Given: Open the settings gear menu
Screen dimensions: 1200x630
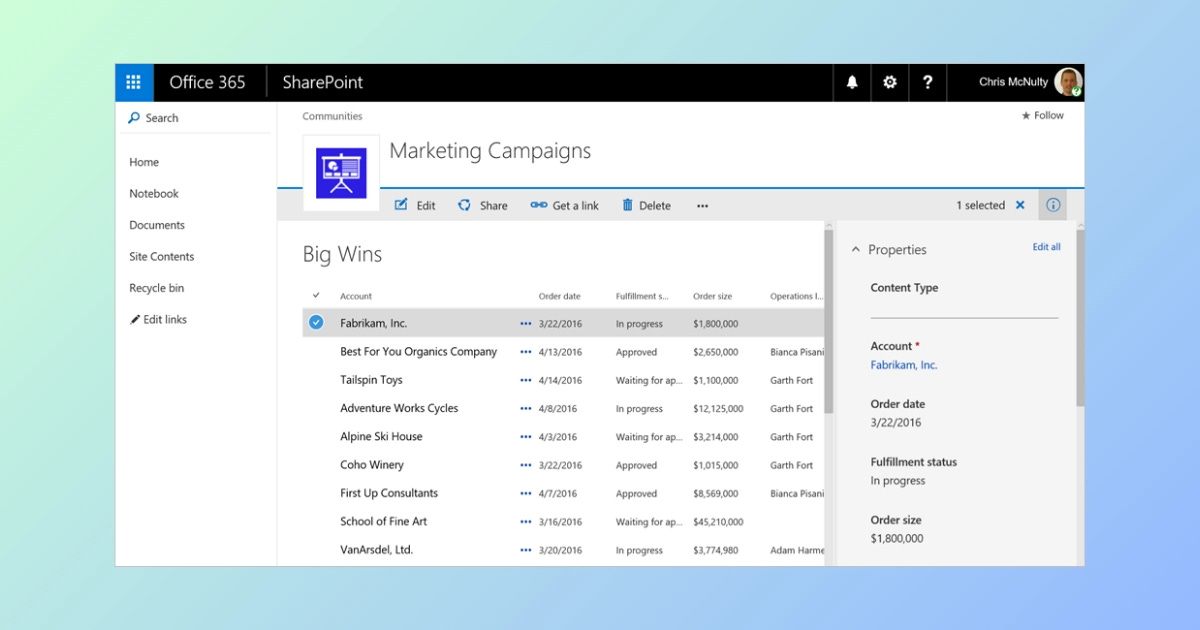Looking at the screenshot, I should click(890, 82).
